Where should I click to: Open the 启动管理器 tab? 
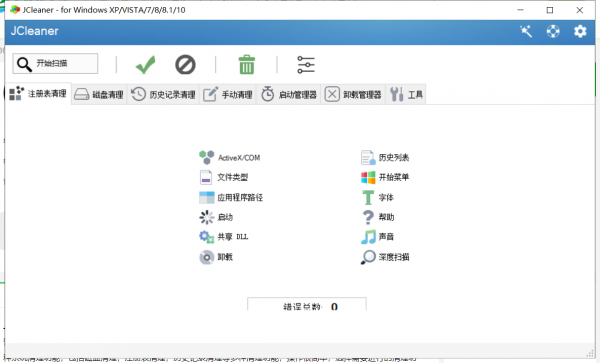tap(289, 94)
